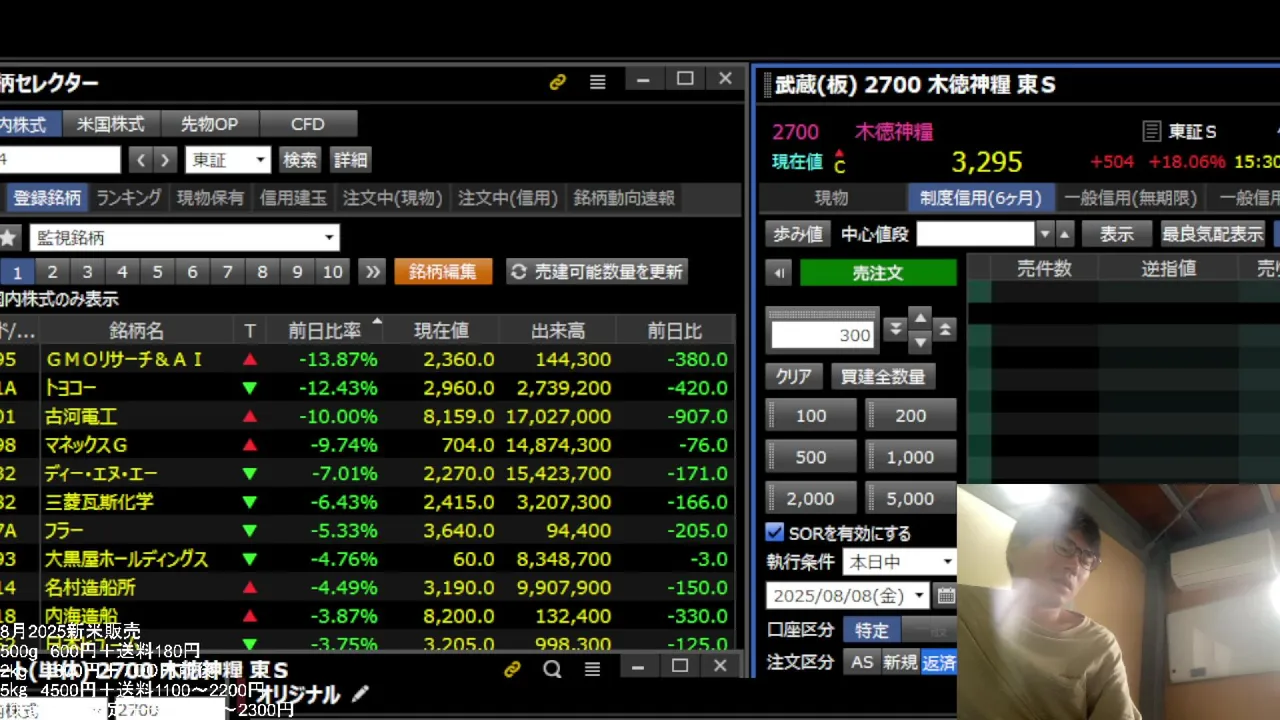Screen dimensions: 1280x720
Task: Click the quantity input field showing 300
Action: pos(823,335)
